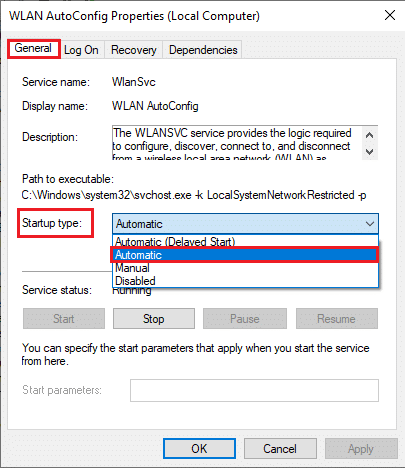Click the description box scroll-up arrow

click(369, 135)
